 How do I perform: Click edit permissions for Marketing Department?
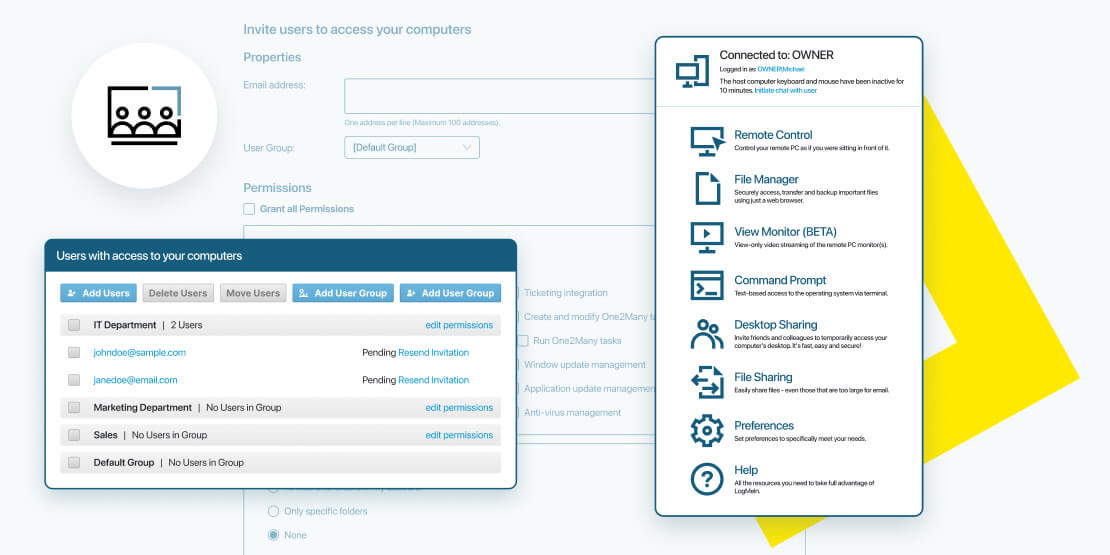[459, 408]
